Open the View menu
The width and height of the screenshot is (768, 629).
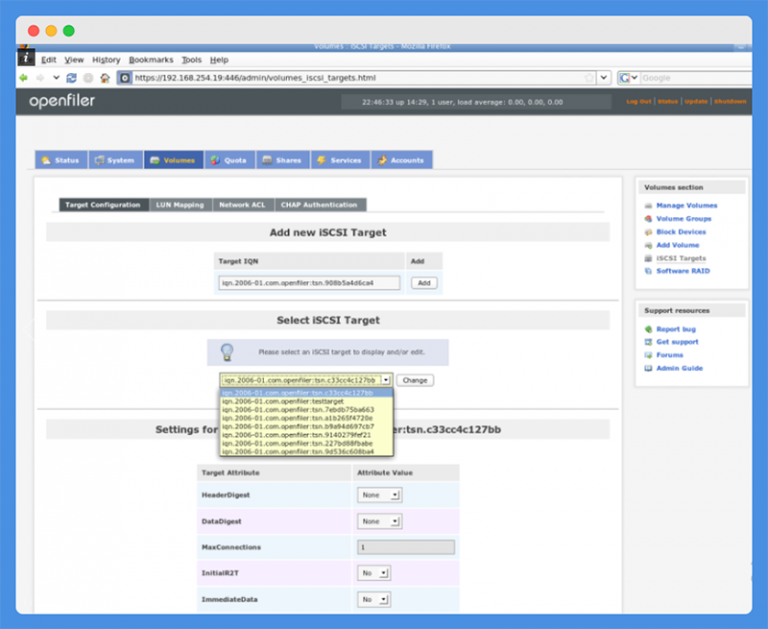[x=74, y=60]
